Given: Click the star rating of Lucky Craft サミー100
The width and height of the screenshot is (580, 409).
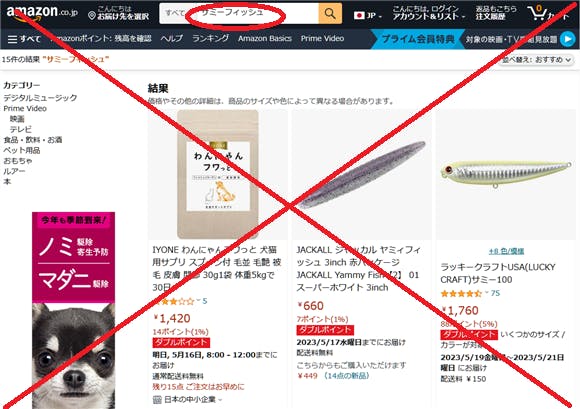Looking at the screenshot, I should click(x=461, y=294).
